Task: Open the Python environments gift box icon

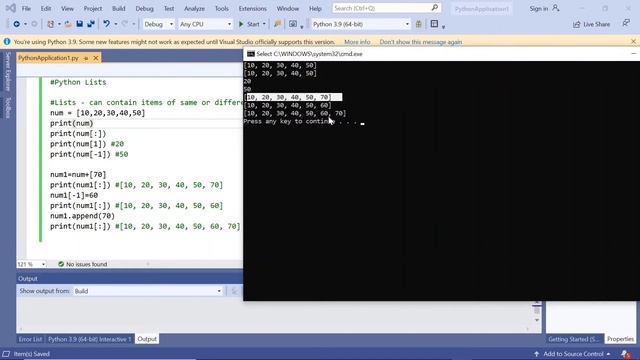Action: tap(418, 24)
